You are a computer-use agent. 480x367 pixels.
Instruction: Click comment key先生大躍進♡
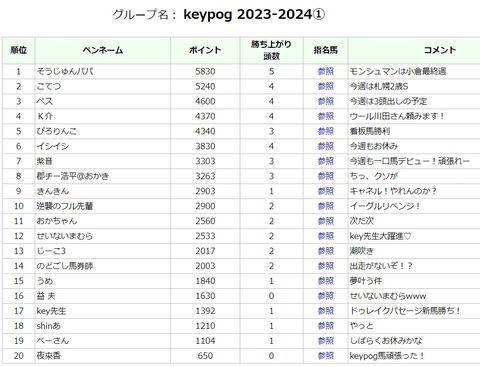[381, 236]
